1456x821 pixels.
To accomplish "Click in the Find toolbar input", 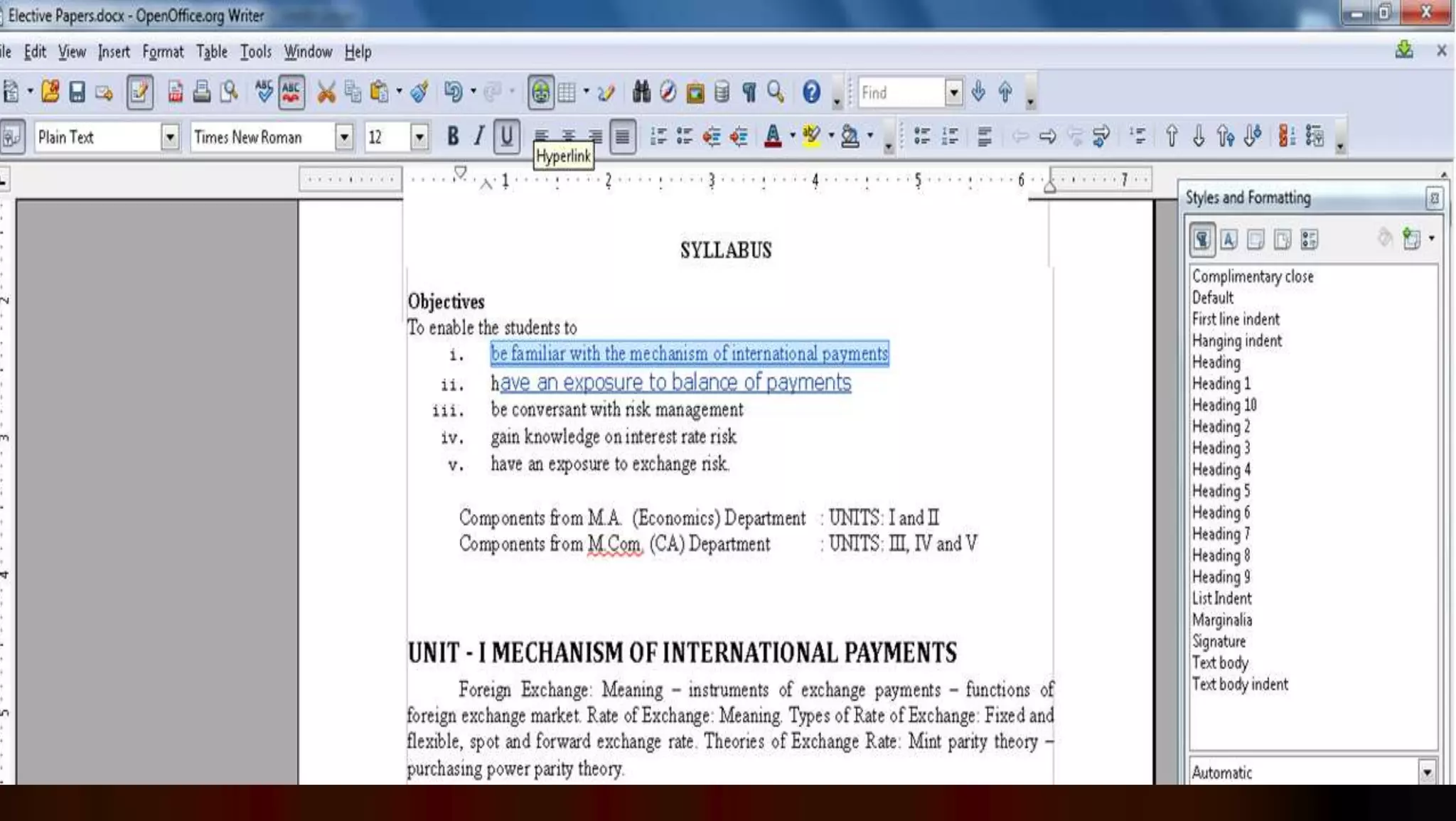I will click(x=900, y=92).
